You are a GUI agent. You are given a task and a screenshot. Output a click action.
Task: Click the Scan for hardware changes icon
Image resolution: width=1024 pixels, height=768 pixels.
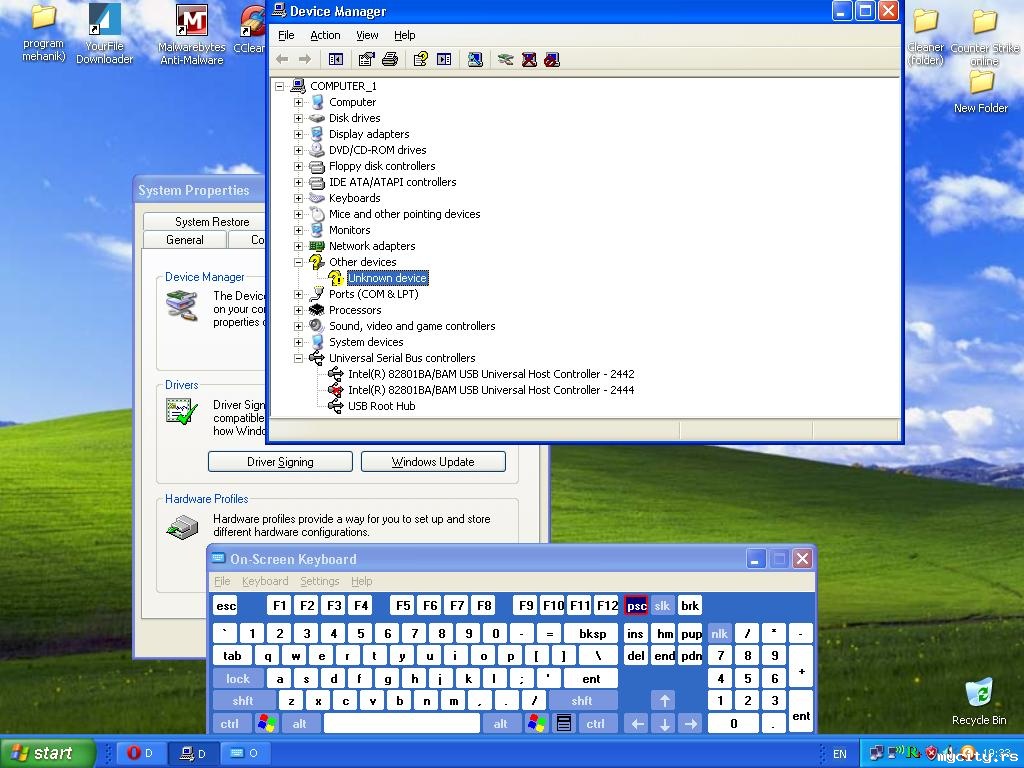[x=475, y=60]
